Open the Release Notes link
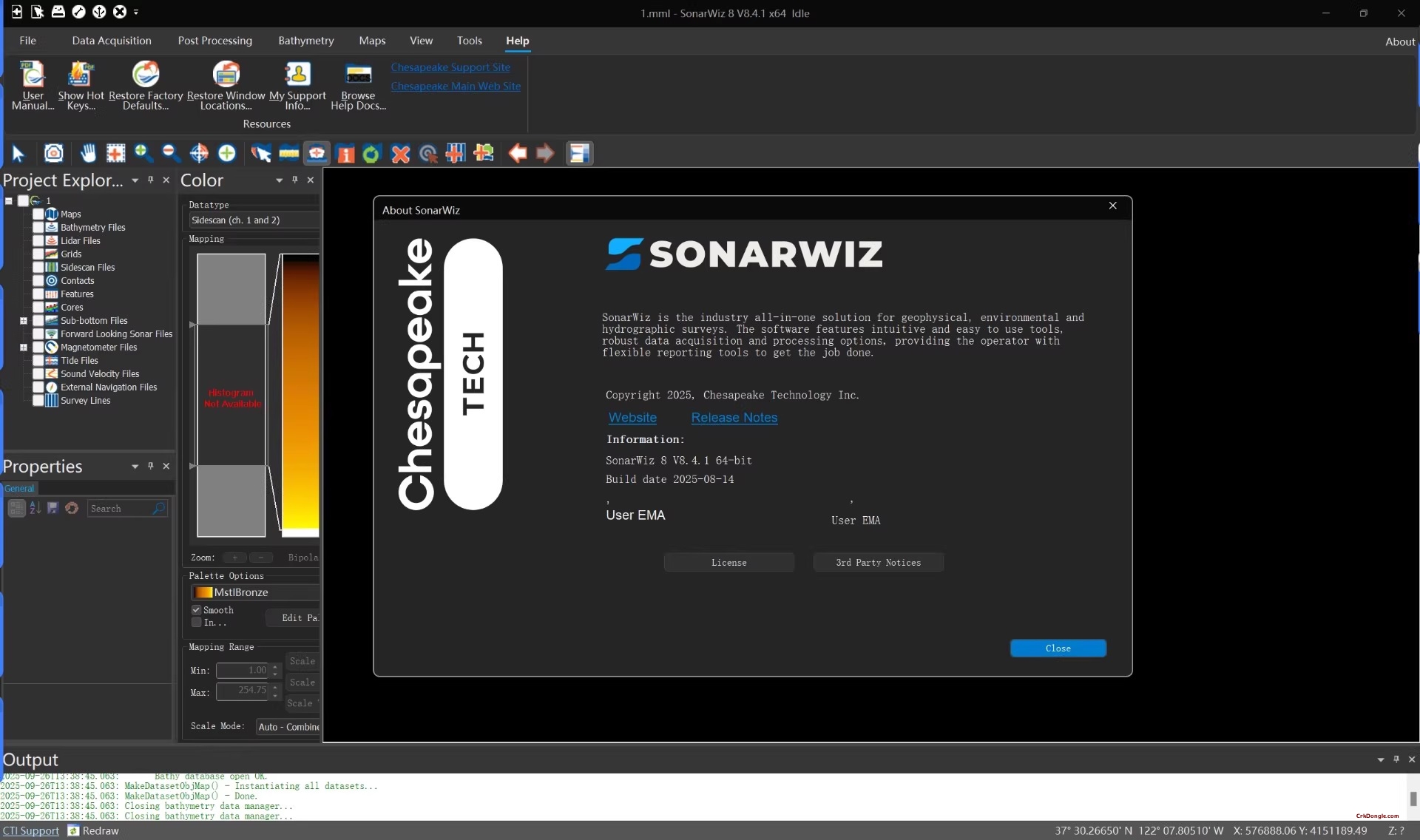1420x840 pixels. tap(734, 418)
